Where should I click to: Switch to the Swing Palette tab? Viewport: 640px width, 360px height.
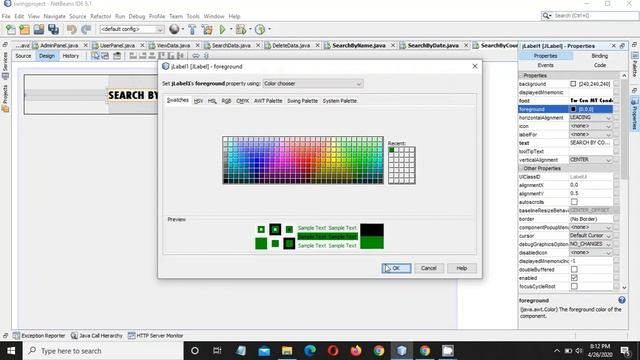click(x=302, y=101)
